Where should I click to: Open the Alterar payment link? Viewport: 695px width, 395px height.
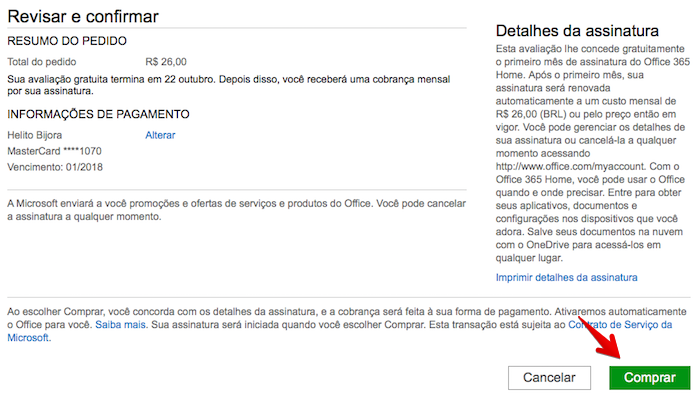pyautogui.click(x=160, y=135)
